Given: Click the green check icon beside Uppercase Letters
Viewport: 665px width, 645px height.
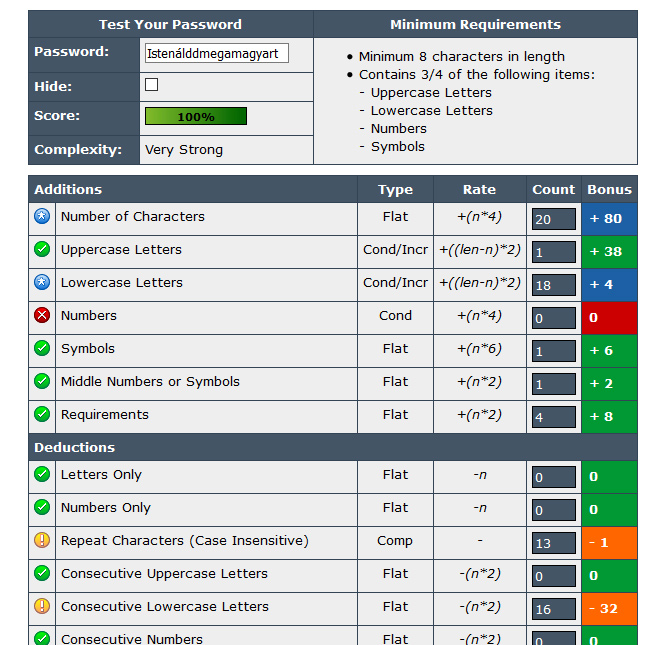Looking at the screenshot, I should (42, 249).
